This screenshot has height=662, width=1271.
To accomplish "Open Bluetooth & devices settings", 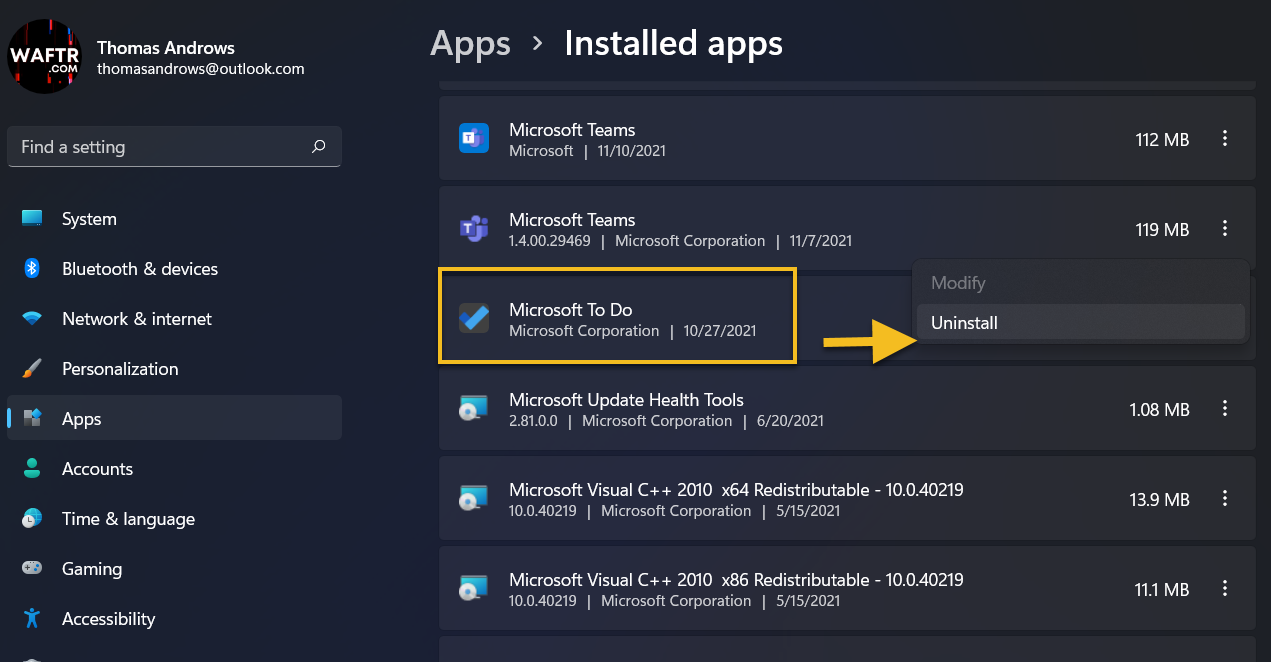I will pos(174,269).
